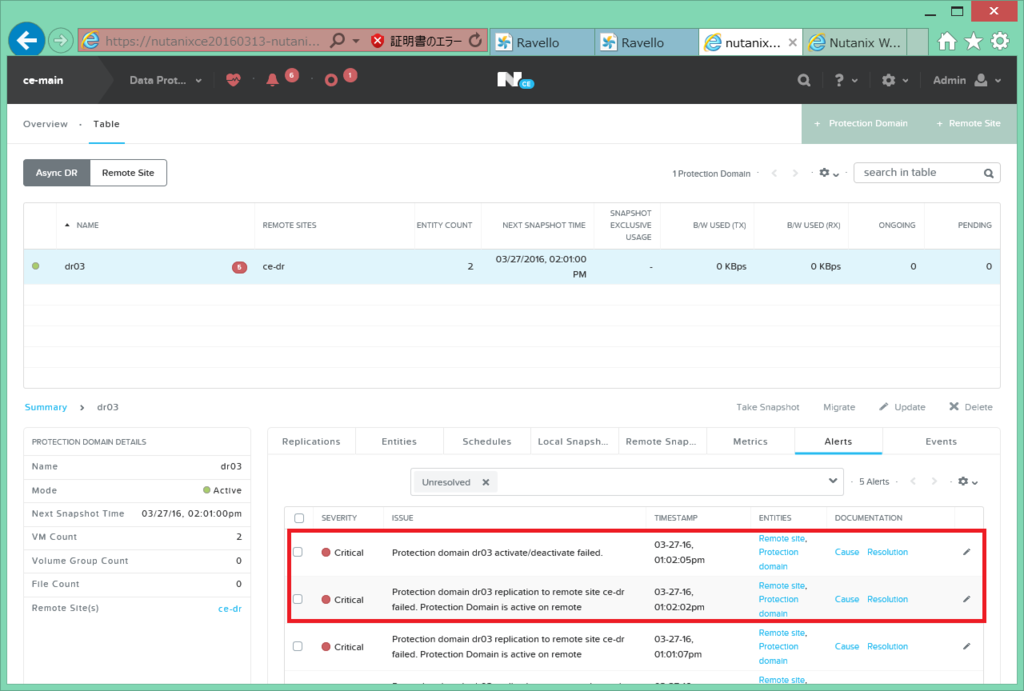Select the Async DR toggle button
The height and width of the screenshot is (691, 1024).
coord(56,173)
